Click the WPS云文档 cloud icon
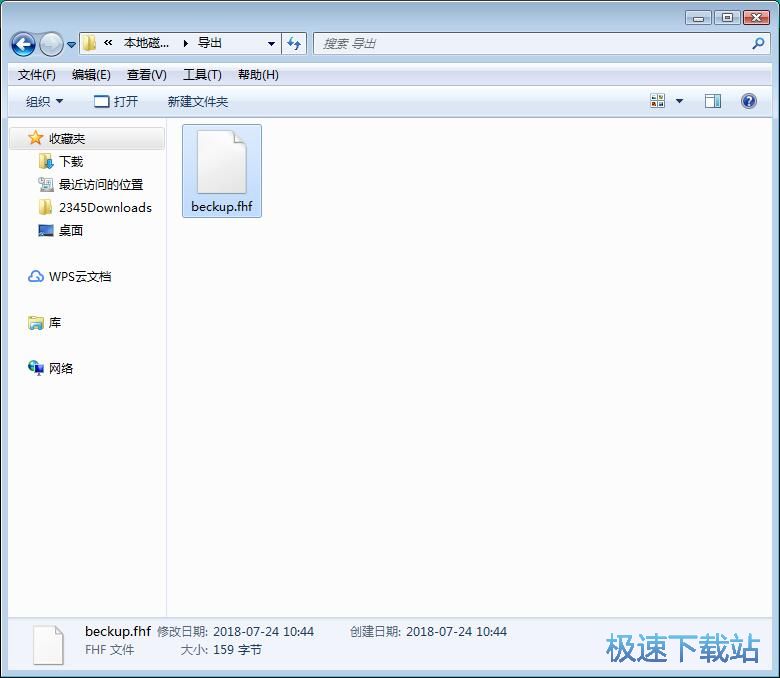 tap(36, 277)
